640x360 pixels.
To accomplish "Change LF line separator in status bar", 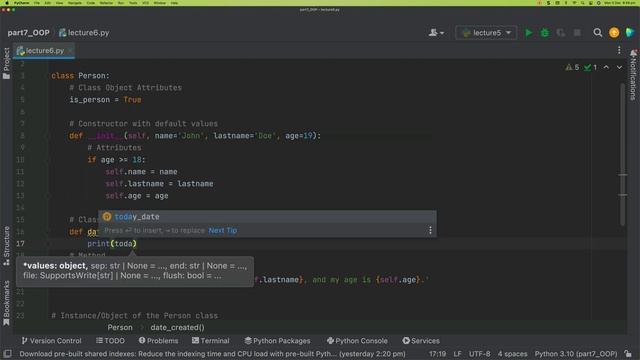I will (x=458, y=354).
